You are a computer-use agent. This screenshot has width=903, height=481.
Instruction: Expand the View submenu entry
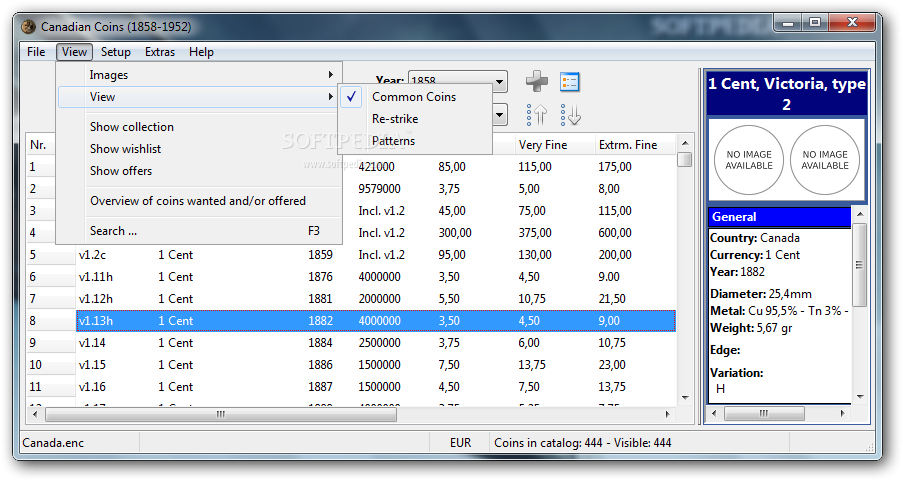pos(199,97)
